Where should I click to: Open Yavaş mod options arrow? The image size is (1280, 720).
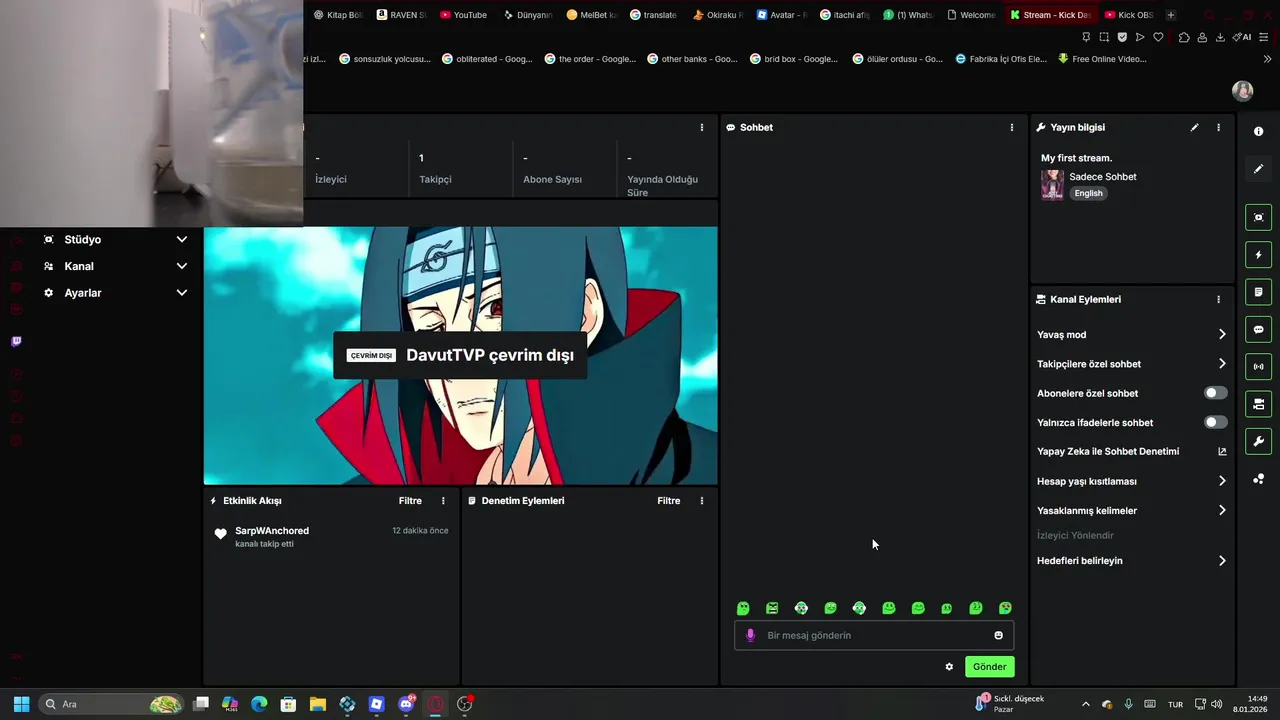[x=1222, y=335]
